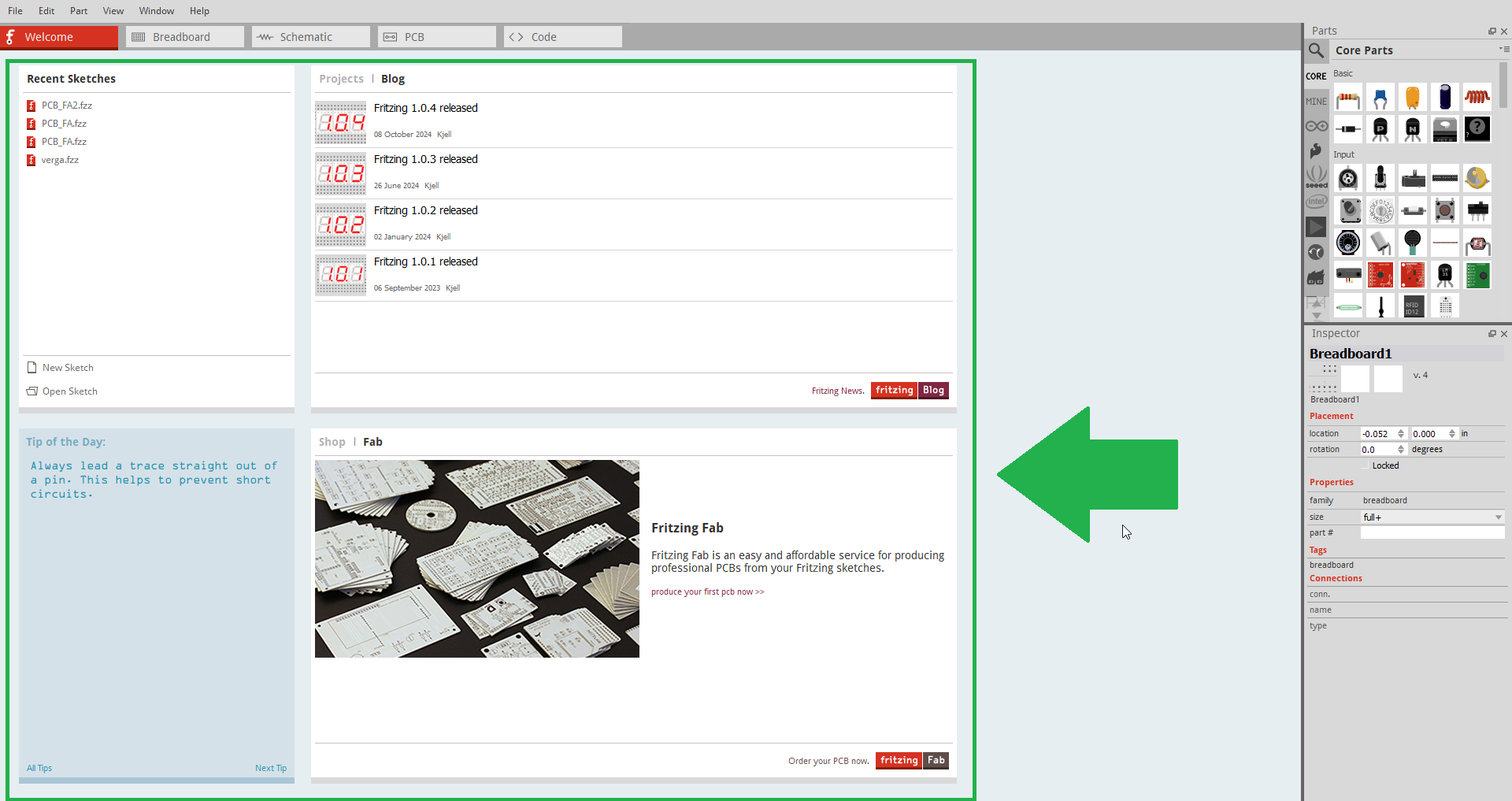Open the Window menu
1512x801 pixels.
tap(157, 11)
